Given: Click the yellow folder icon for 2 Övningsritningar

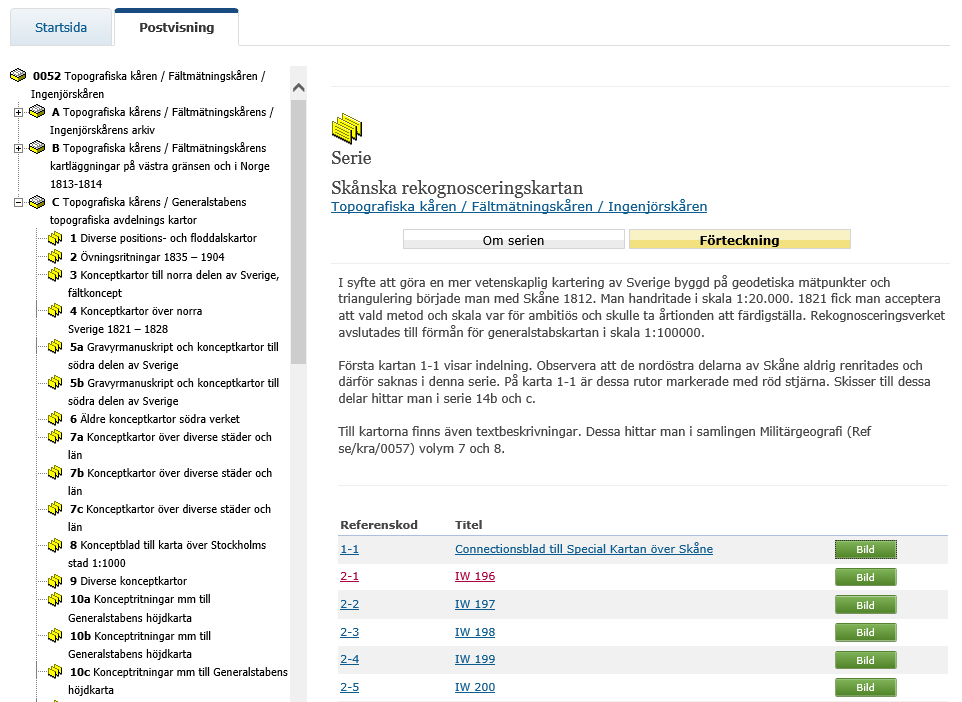Looking at the screenshot, I should coord(56,256).
